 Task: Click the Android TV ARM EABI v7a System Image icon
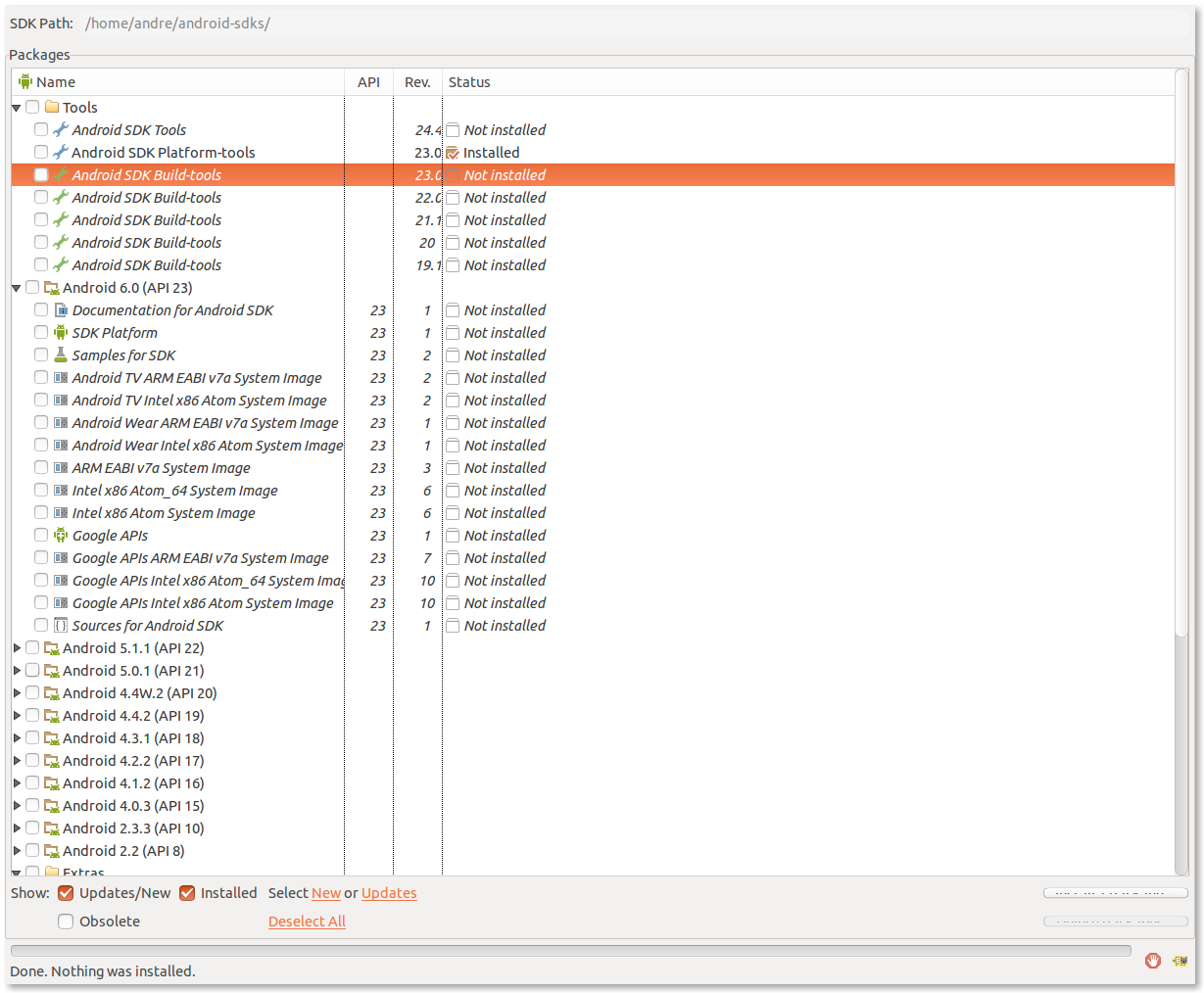click(x=61, y=377)
